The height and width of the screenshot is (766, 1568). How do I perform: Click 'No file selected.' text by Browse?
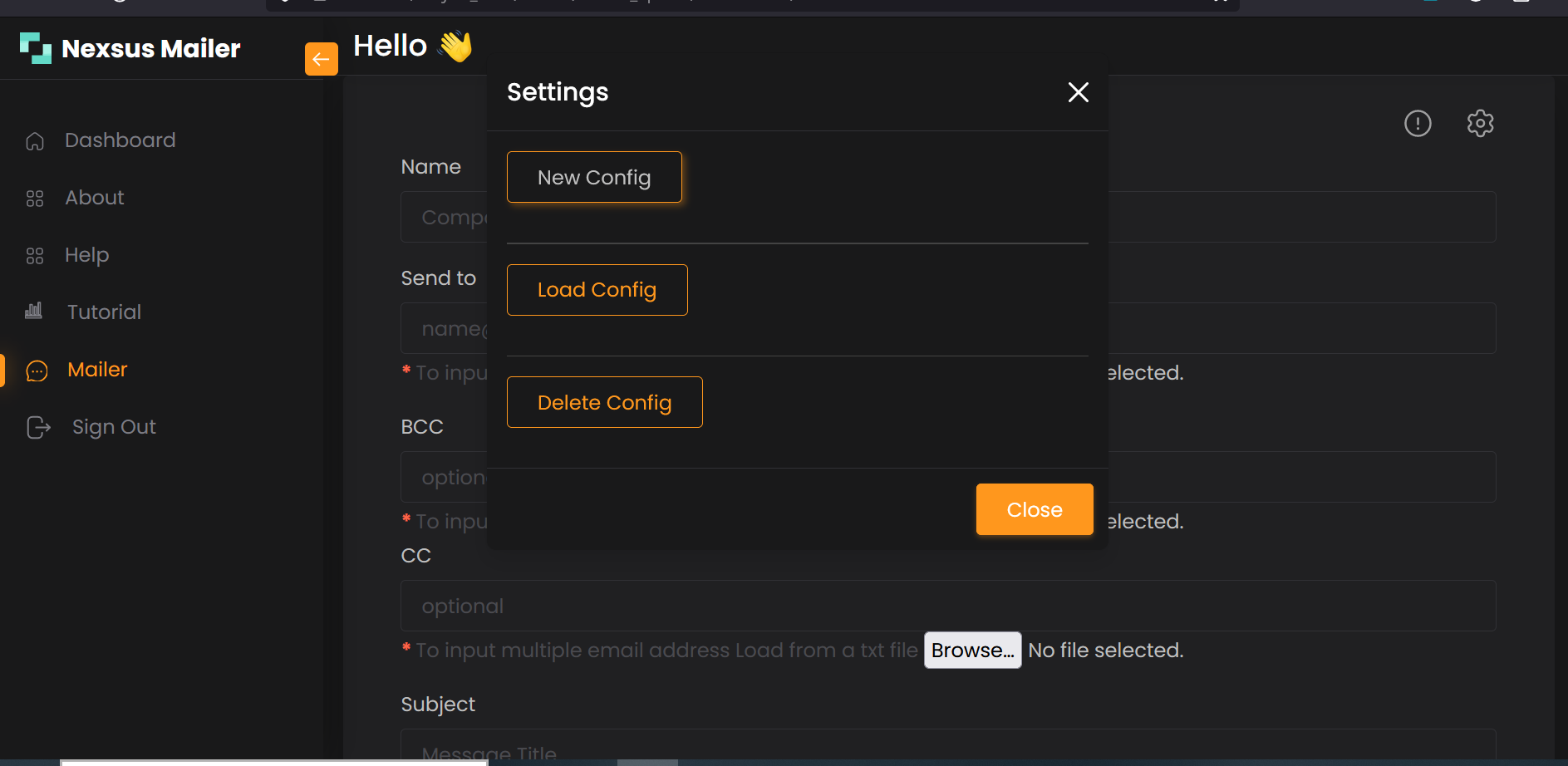tap(1106, 650)
